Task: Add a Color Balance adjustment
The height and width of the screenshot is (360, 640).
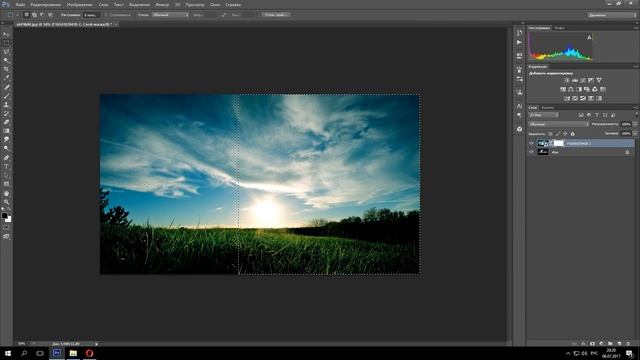Action: (571, 89)
